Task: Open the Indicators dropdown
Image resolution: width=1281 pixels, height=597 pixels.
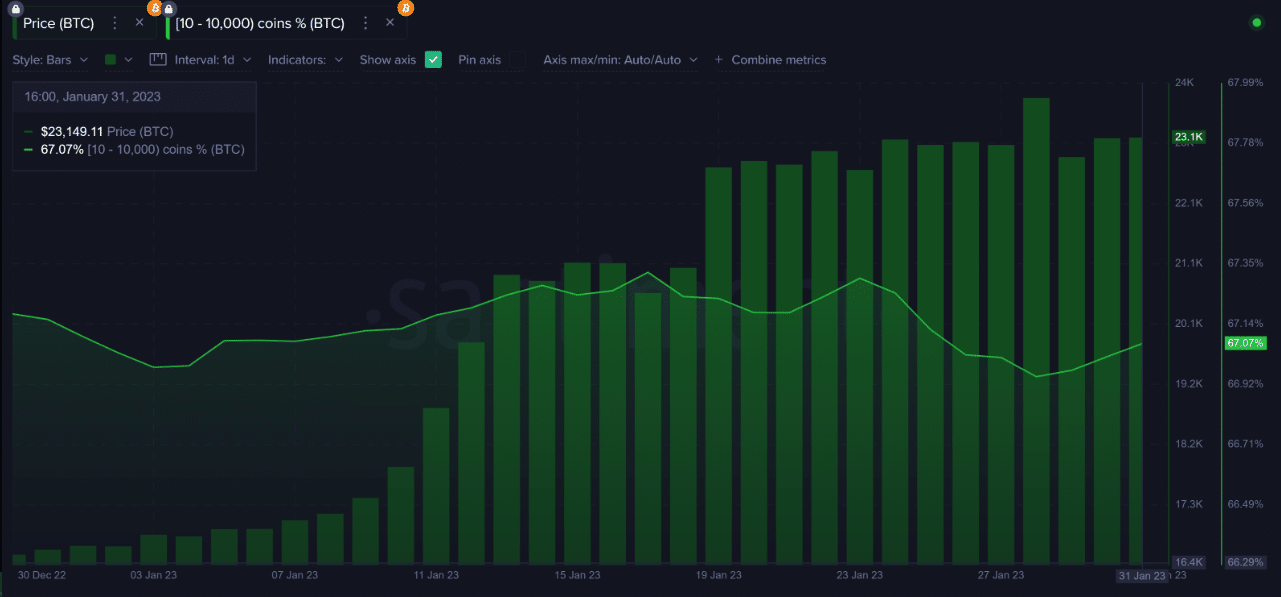Action: (305, 60)
